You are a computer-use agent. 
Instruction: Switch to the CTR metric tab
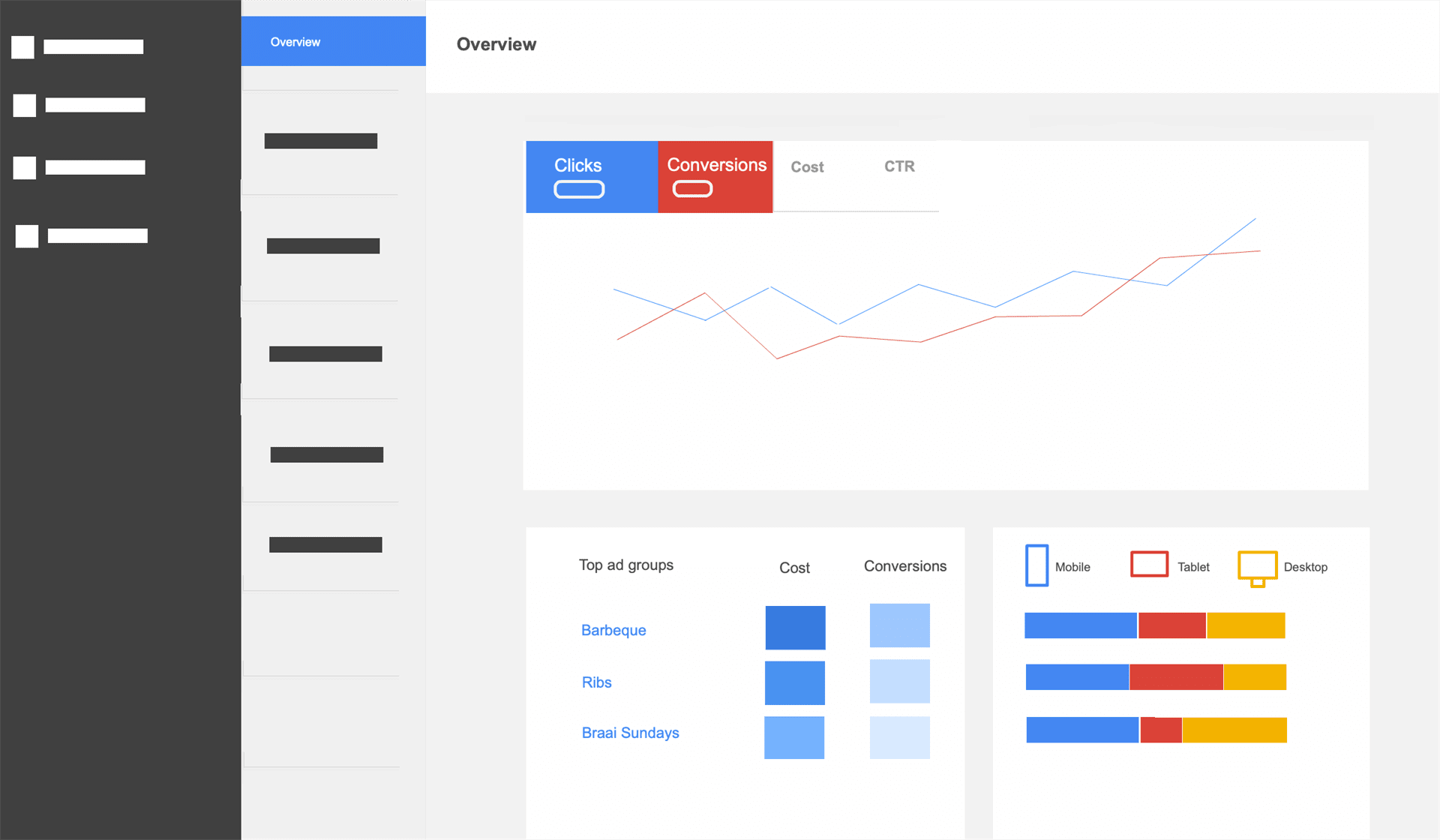click(899, 166)
